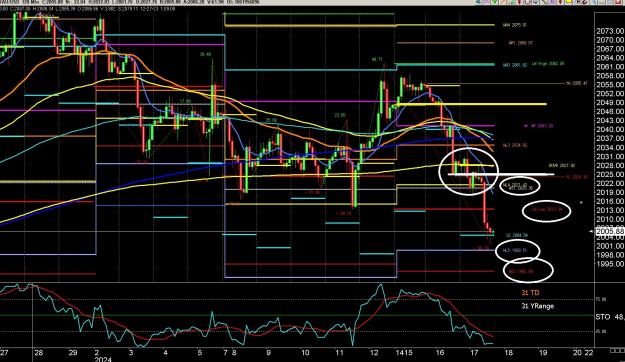Screen dimensions: 625x362
Task: Select the 2055.00 price axis label
Action: point(610,85)
